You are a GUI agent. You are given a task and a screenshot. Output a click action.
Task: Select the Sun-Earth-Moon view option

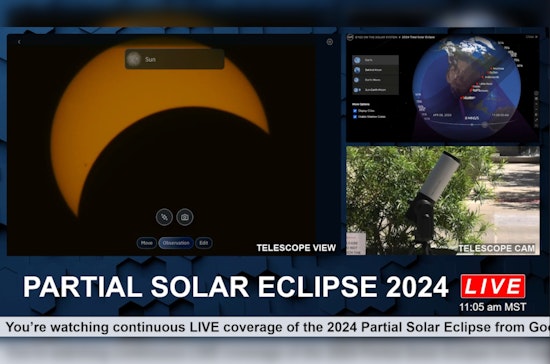(x=375, y=90)
